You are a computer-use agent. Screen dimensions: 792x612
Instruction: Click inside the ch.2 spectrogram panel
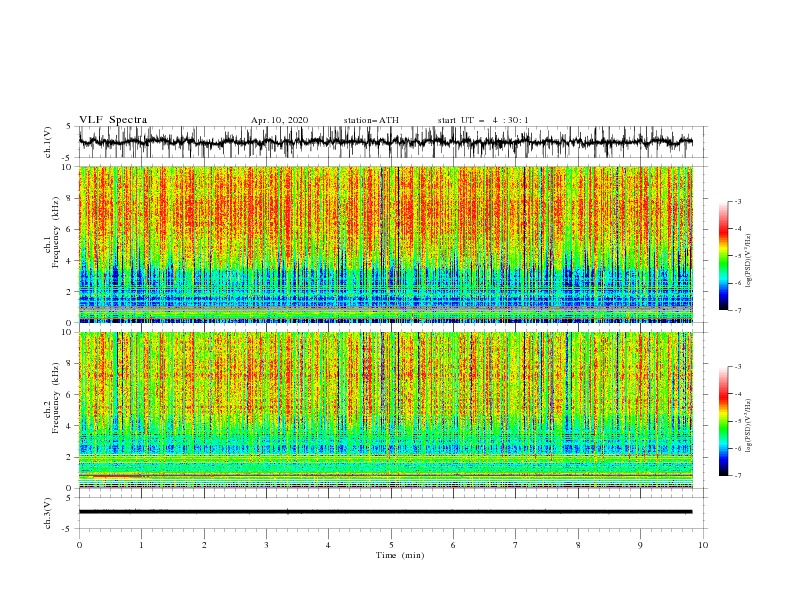pos(385,410)
